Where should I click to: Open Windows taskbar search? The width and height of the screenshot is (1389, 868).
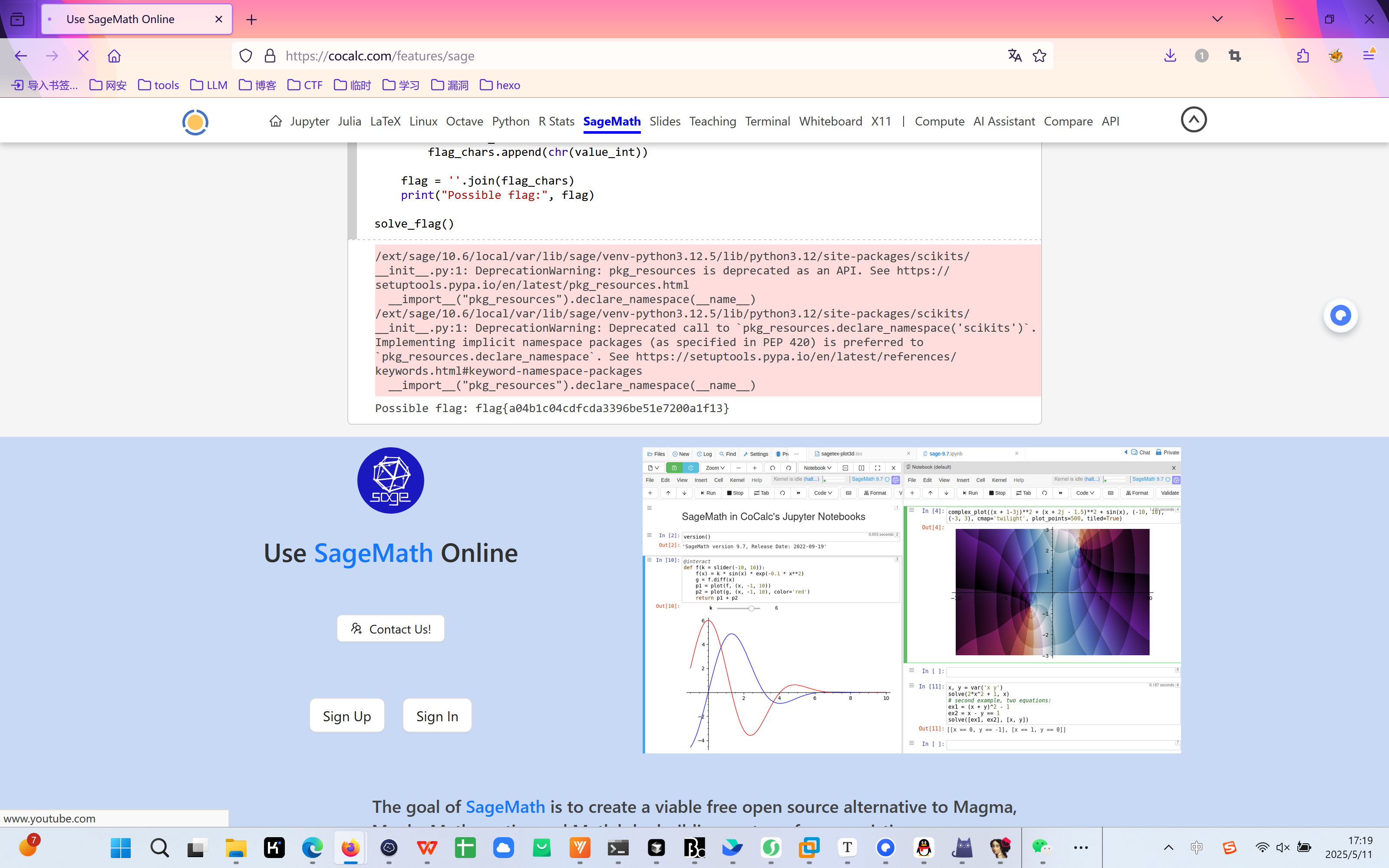point(159,847)
